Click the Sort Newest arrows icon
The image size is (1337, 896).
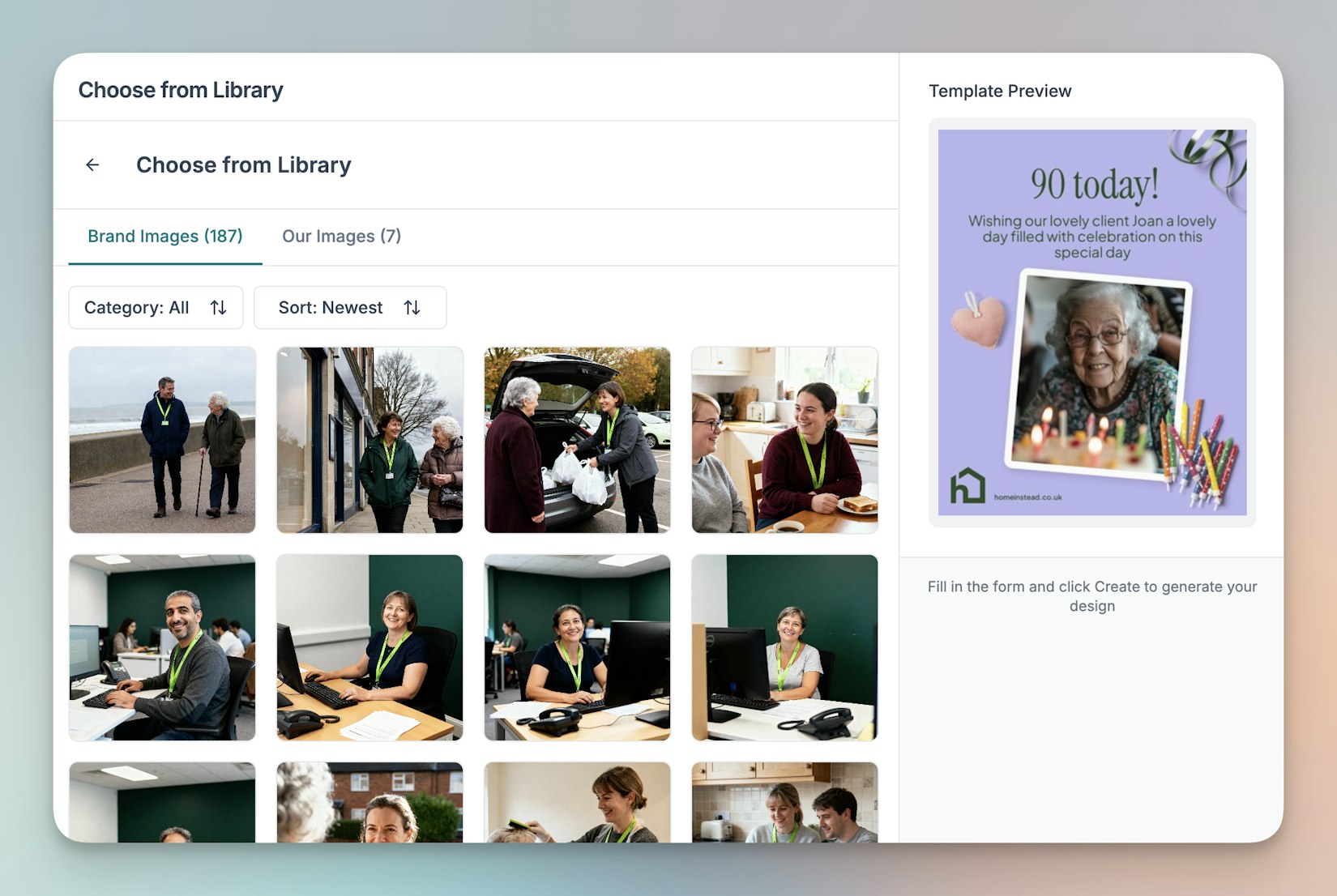[412, 308]
